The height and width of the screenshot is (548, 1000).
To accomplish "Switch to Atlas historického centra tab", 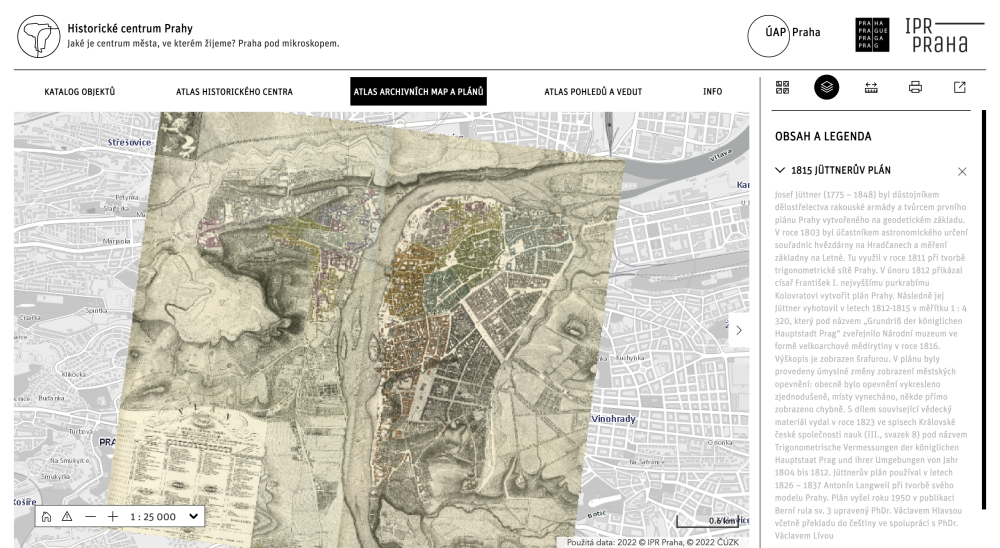I will tap(234, 92).
